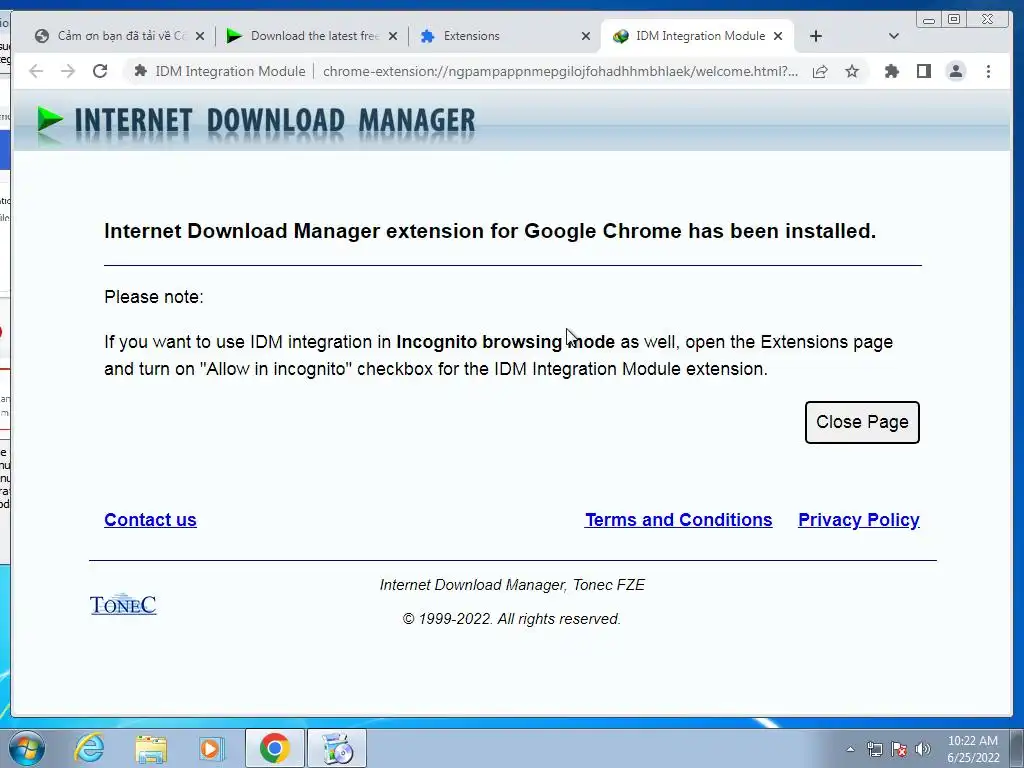The width and height of the screenshot is (1024, 768).
Task: Click the installer icon in taskbar
Action: tap(337, 748)
